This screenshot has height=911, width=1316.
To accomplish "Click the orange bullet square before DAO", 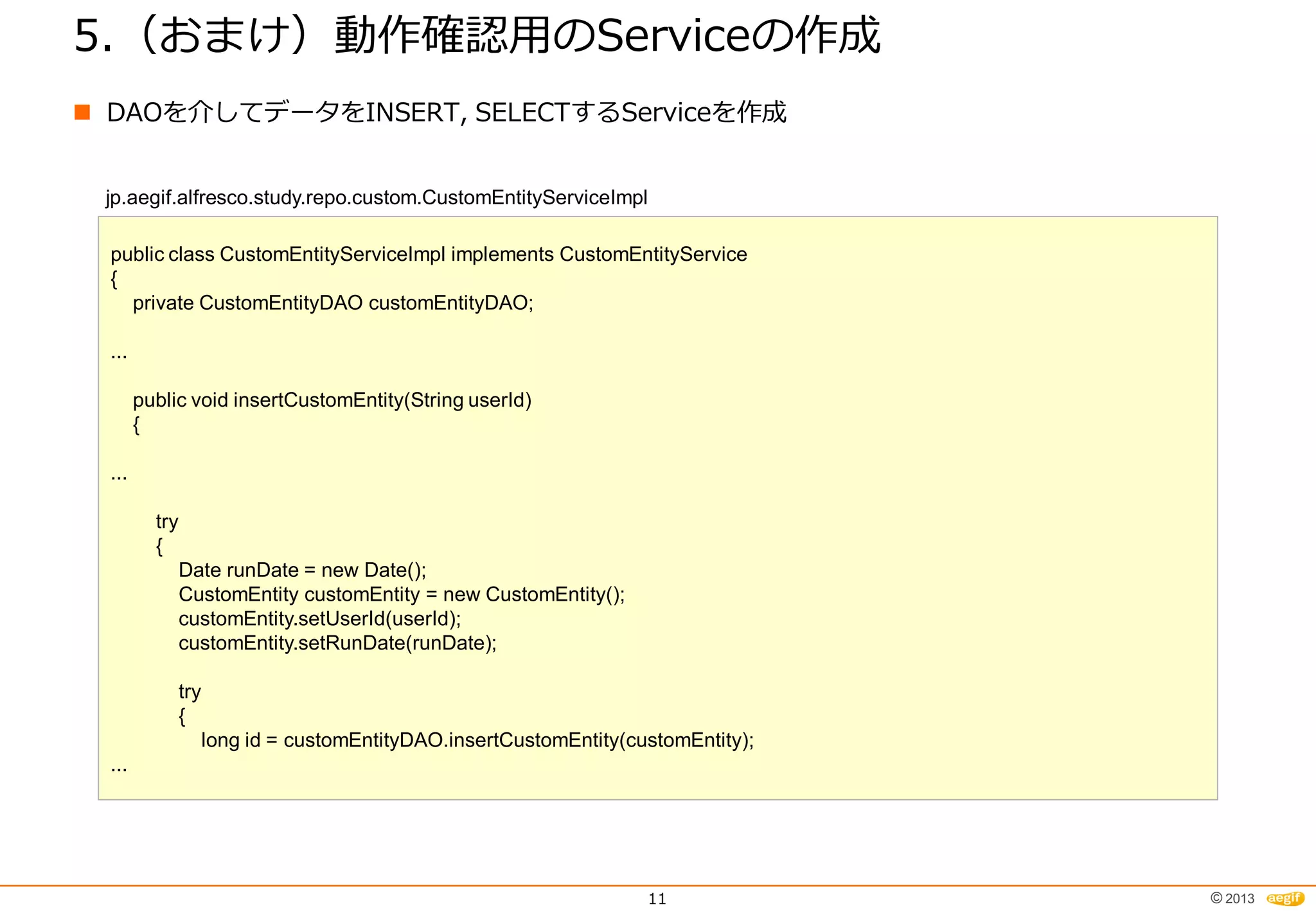I will [82, 112].
